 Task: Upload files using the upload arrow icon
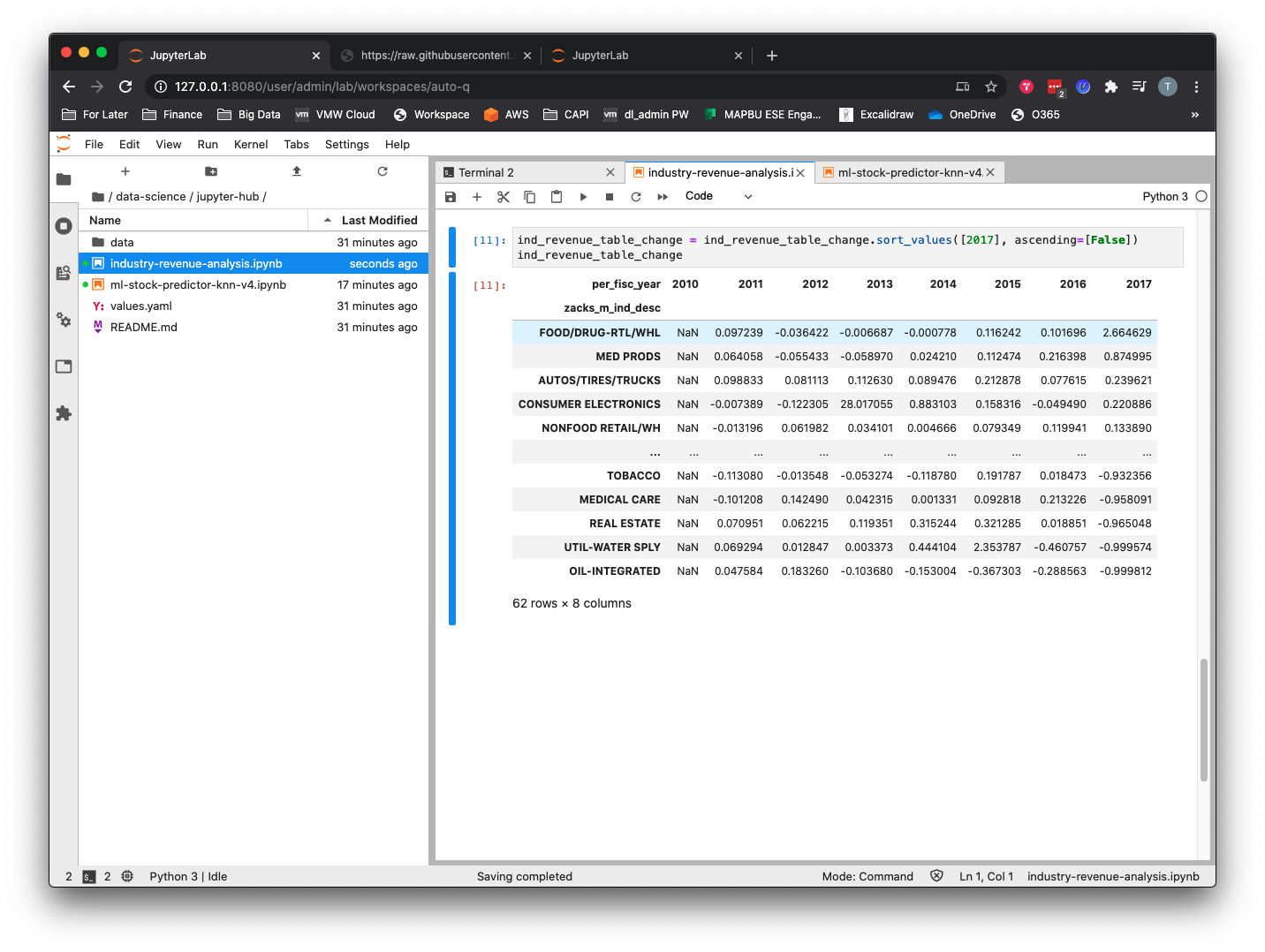click(x=297, y=171)
